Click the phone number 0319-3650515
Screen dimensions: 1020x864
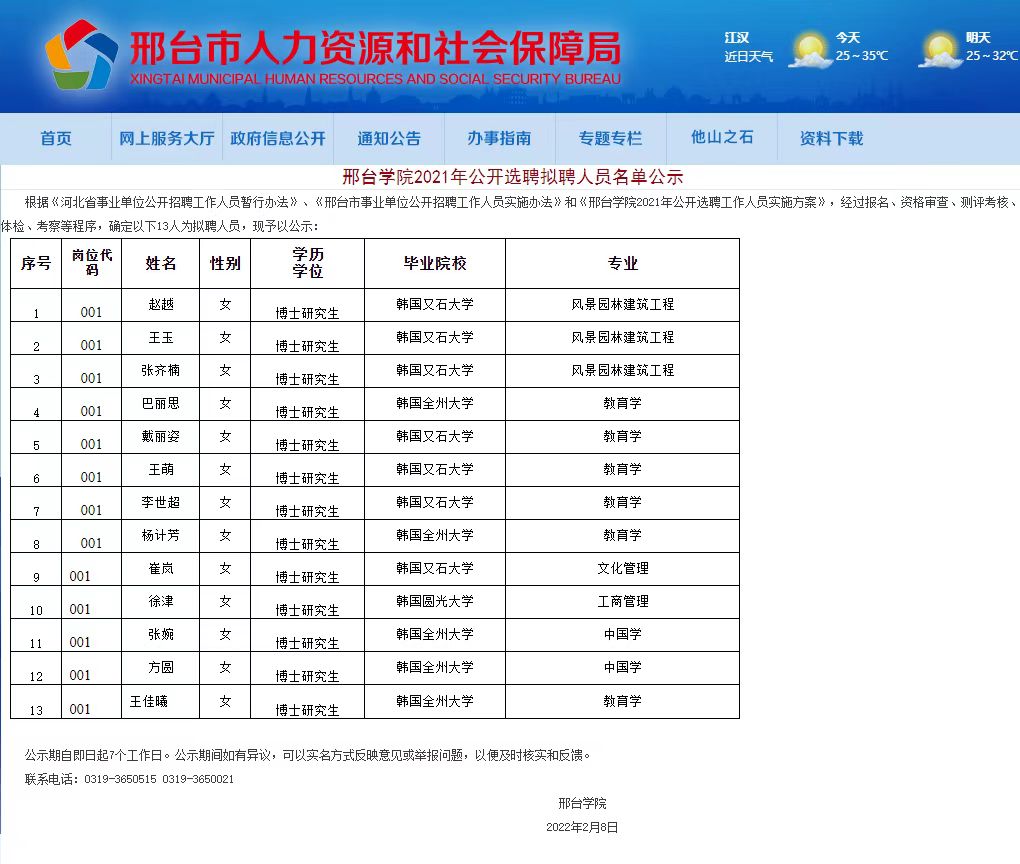pyautogui.click(x=118, y=781)
